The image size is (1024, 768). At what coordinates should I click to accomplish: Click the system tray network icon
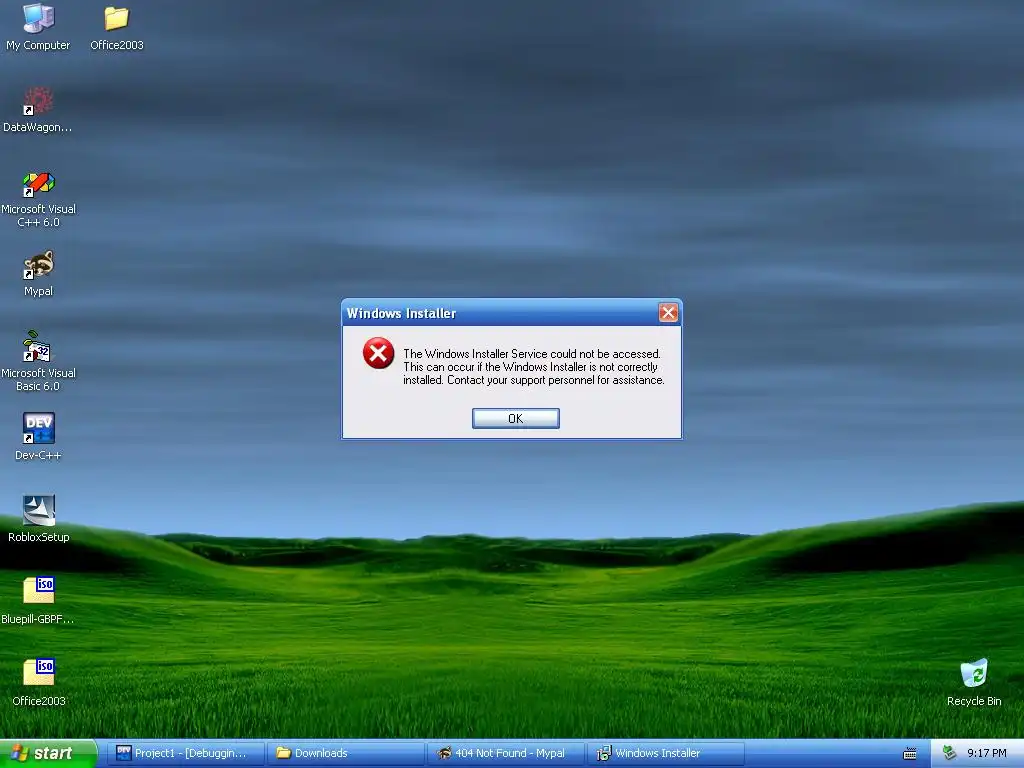coord(950,753)
